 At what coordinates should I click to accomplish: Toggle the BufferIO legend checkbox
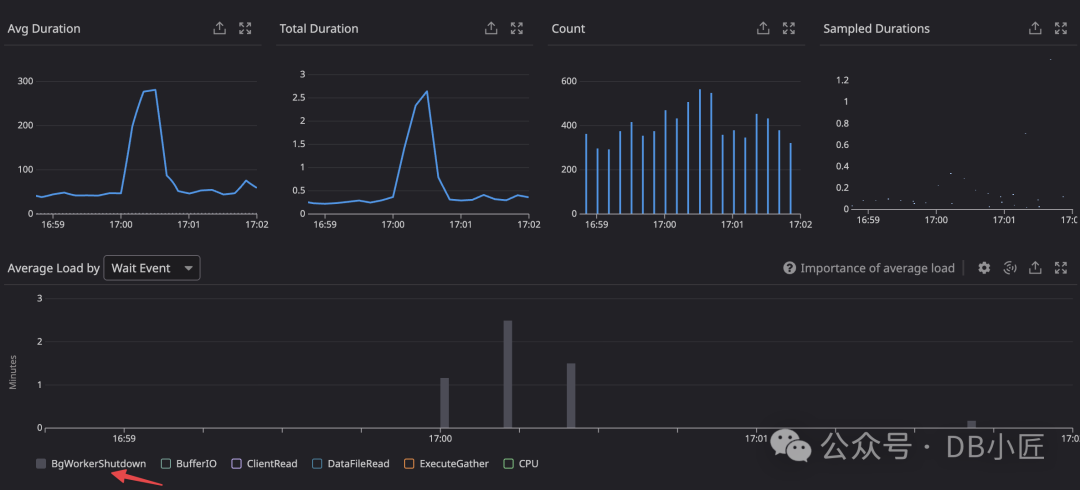tap(166, 464)
